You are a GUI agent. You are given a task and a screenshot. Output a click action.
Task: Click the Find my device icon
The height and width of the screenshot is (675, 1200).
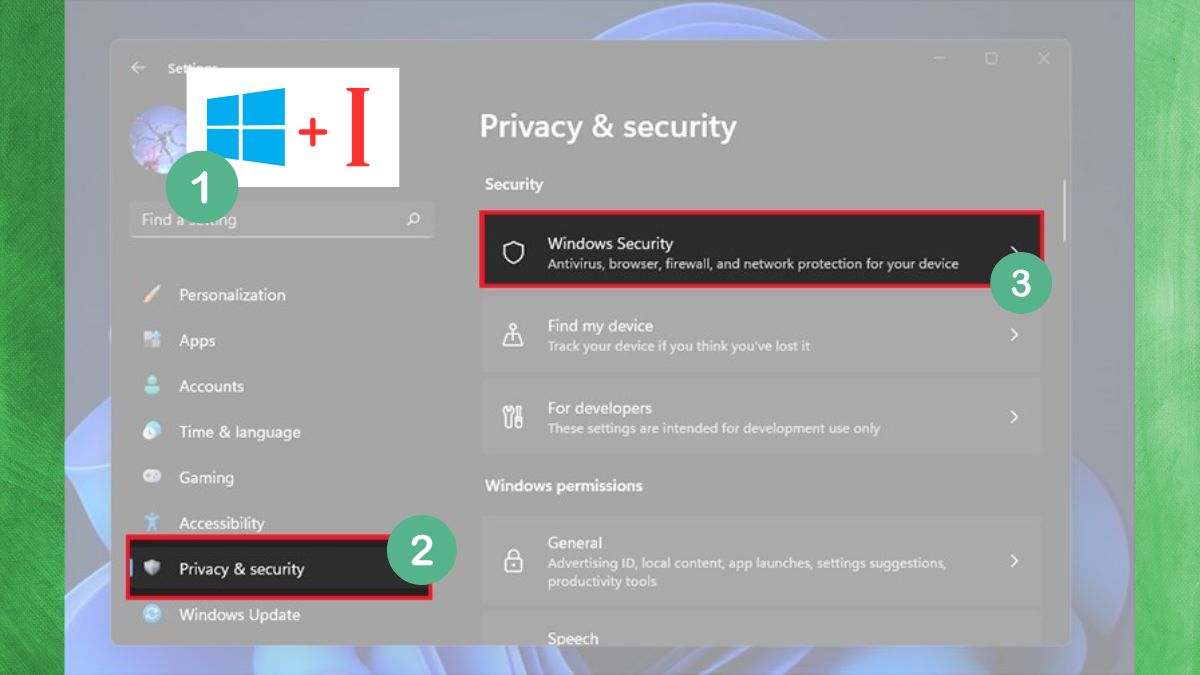tap(513, 335)
